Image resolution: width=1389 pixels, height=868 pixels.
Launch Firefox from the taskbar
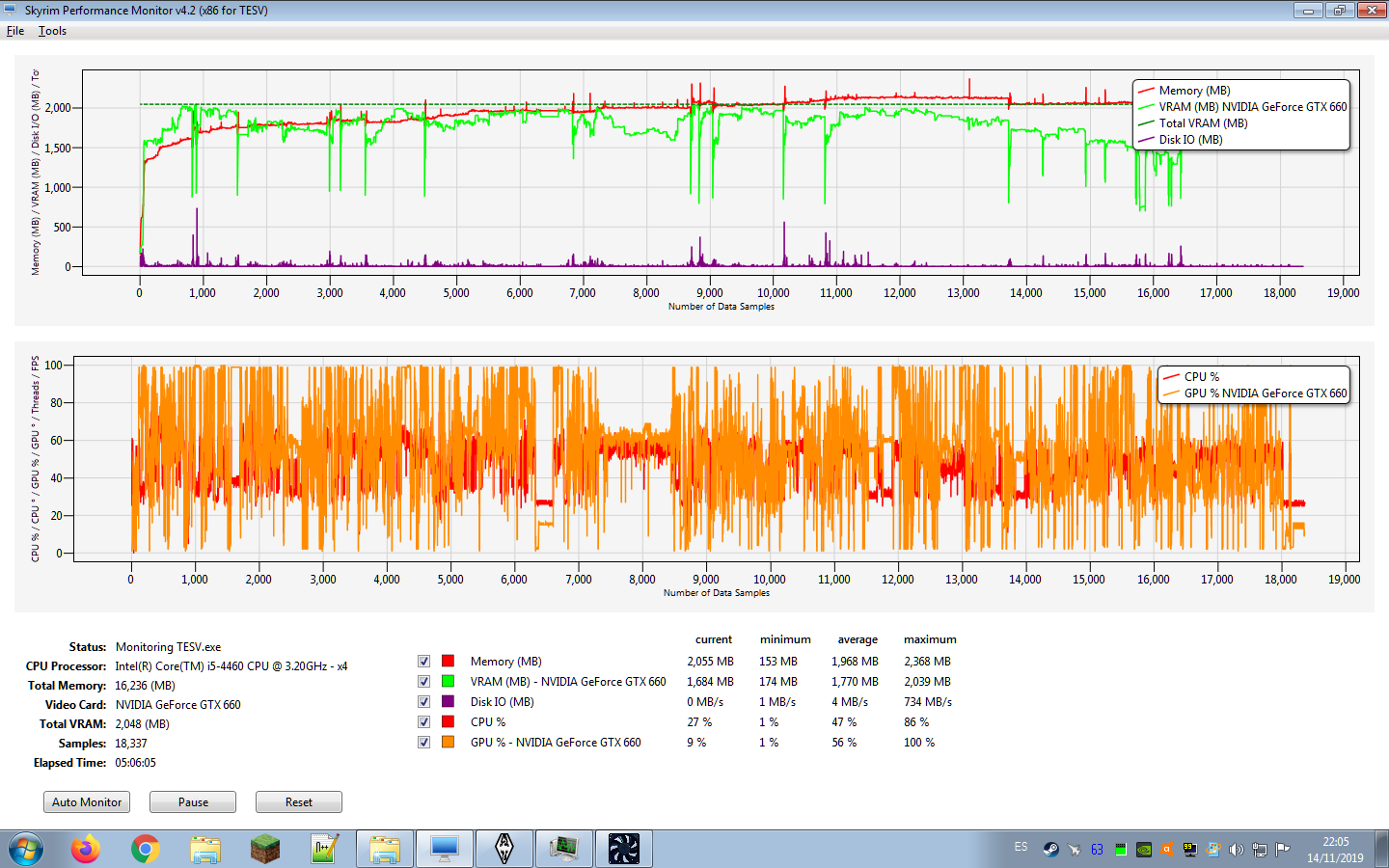(86, 849)
